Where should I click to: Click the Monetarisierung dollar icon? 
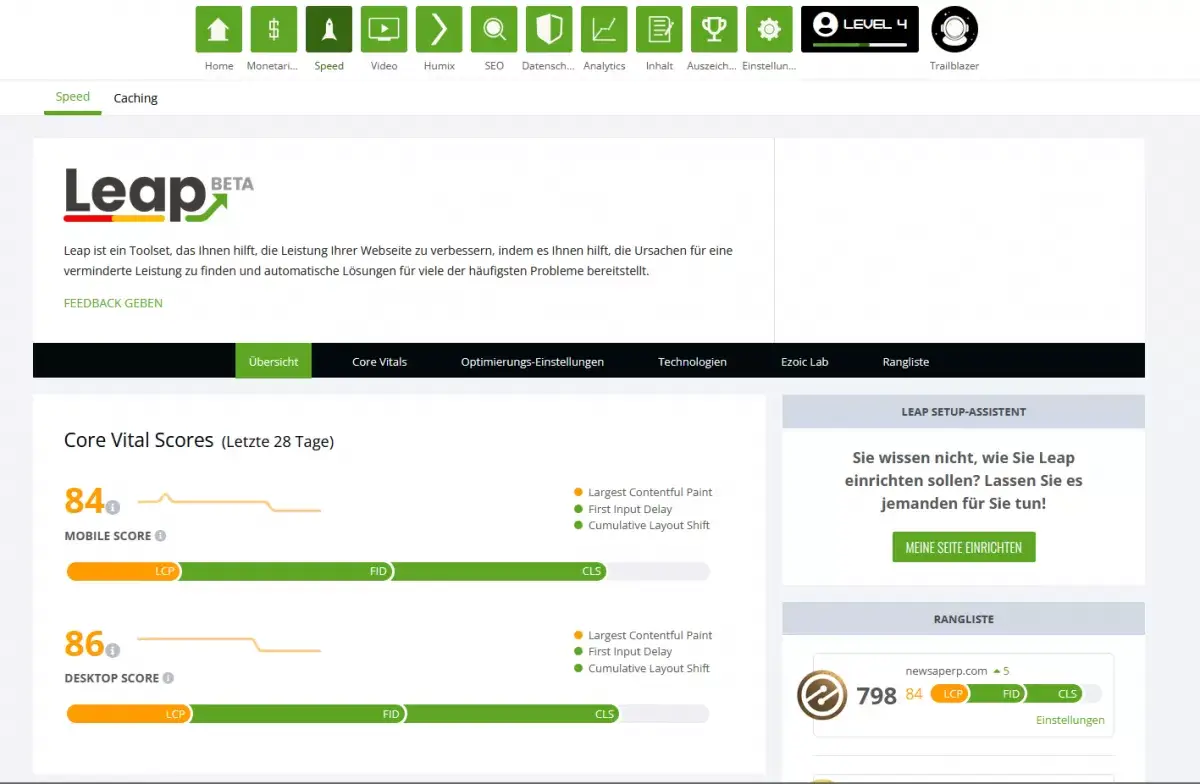[273, 30]
